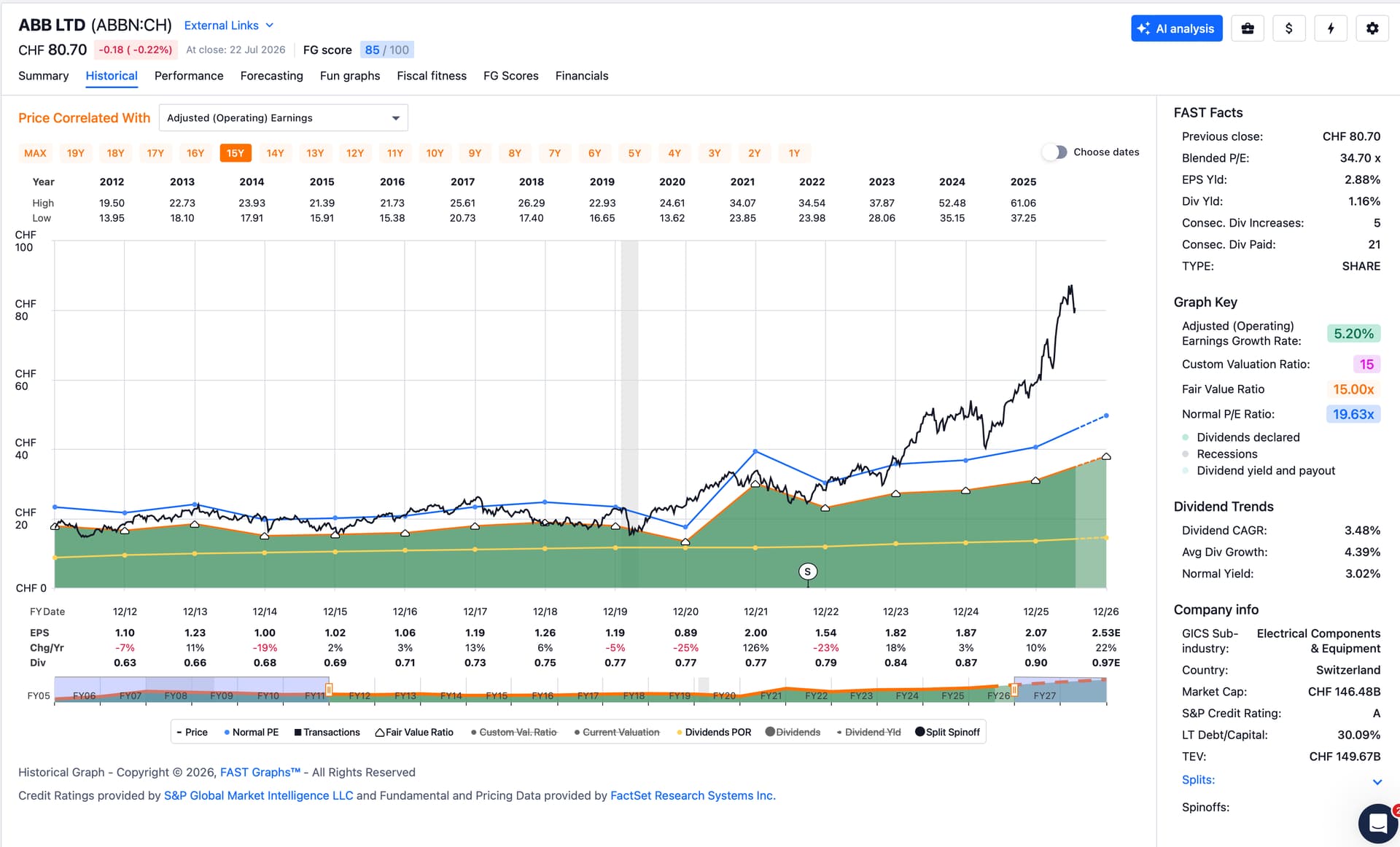
Task: View the FG Scores tab
Action: (x=511, y=76)
